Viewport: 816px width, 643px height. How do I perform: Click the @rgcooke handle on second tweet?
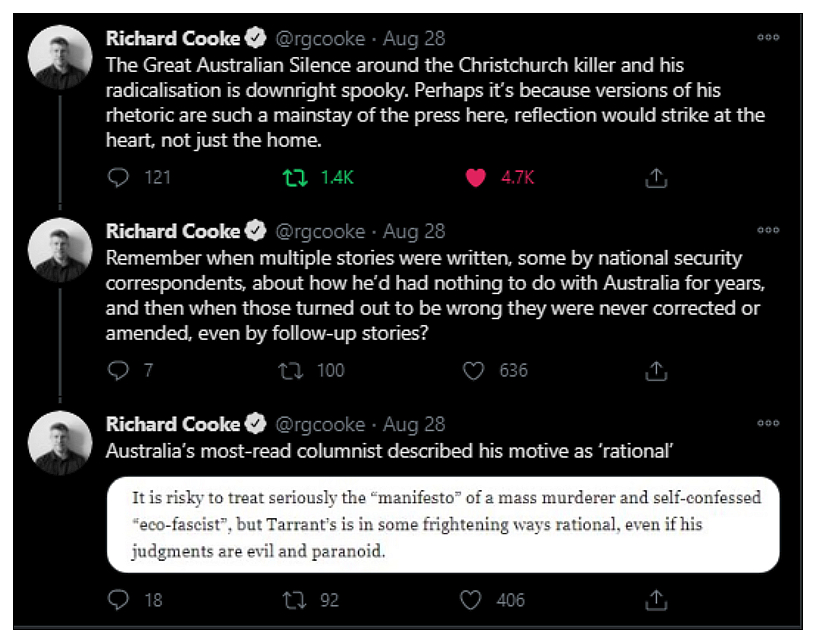coord(319,232)
